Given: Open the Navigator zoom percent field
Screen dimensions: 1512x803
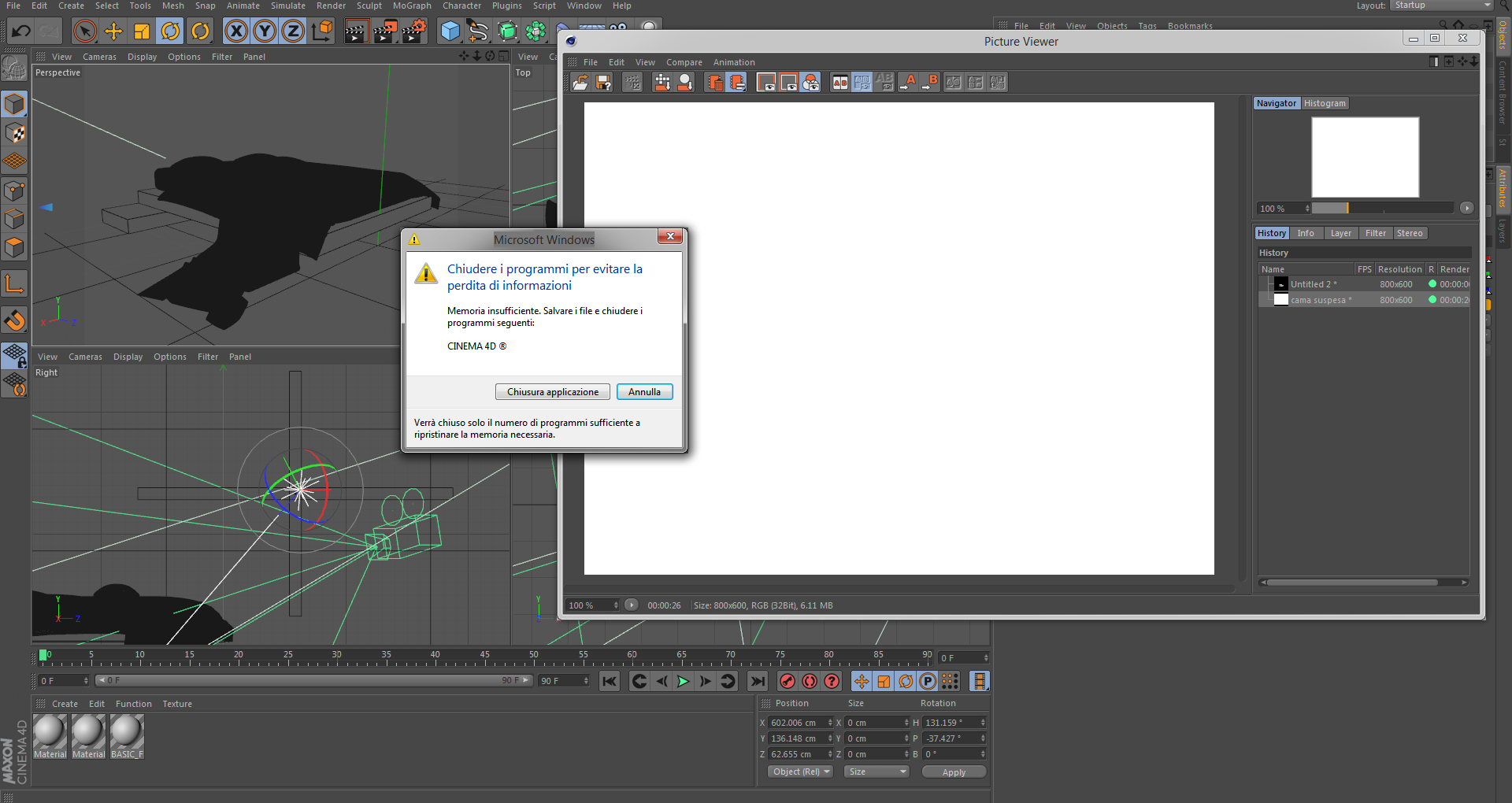Looking at the screenshot, I should pos(1283,209).
